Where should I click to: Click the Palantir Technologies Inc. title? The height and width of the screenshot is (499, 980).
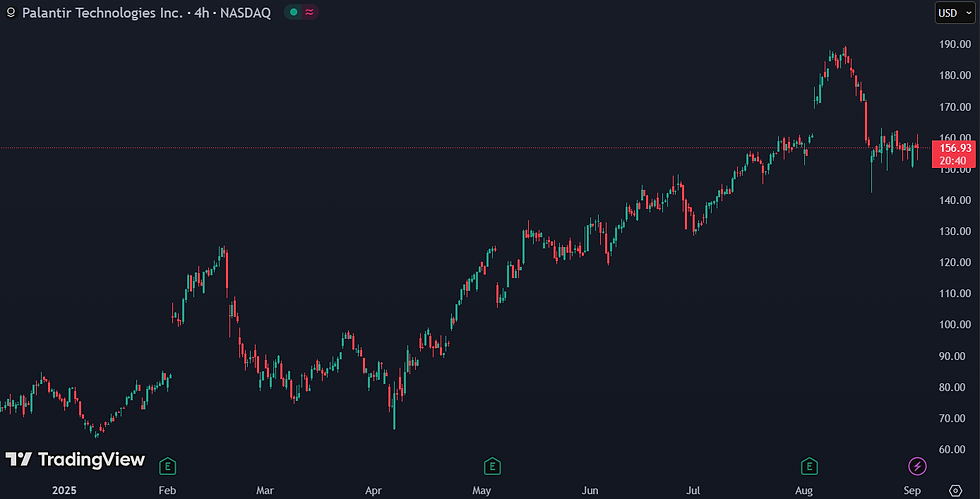click(102, 13)
